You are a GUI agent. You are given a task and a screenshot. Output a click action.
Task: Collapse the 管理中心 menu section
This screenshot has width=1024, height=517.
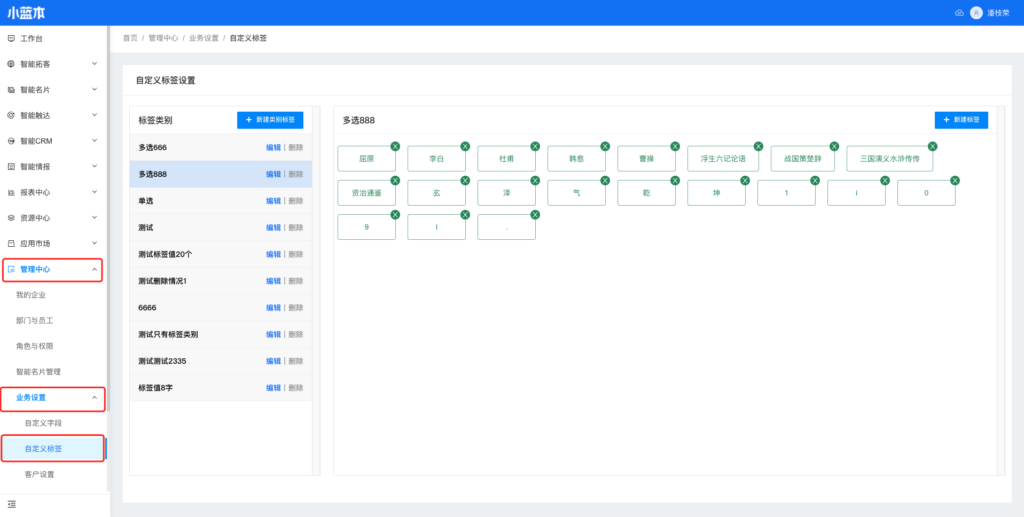tap(94, 269)
